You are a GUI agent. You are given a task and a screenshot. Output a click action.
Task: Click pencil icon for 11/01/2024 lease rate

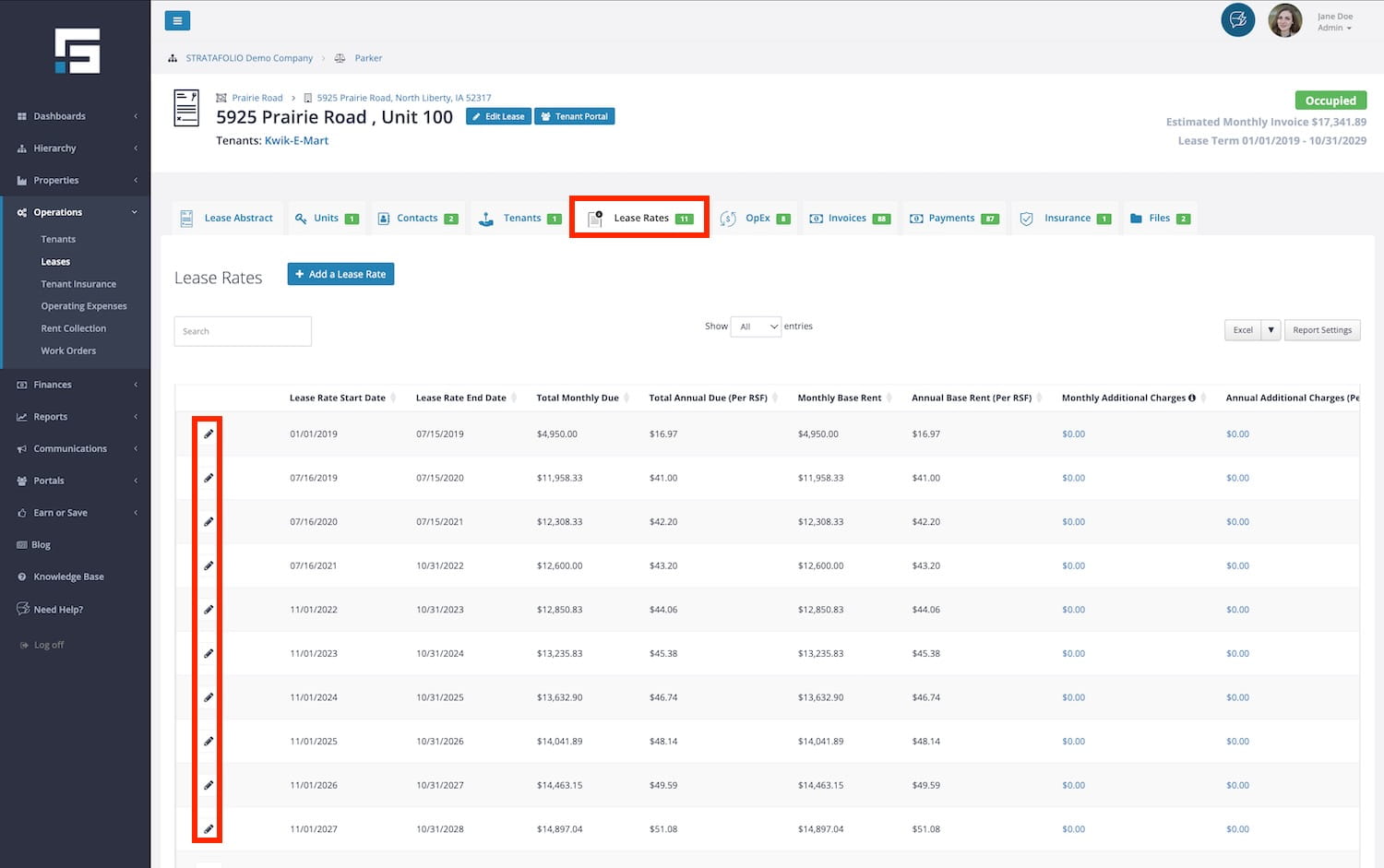click(x=209, y=697)
